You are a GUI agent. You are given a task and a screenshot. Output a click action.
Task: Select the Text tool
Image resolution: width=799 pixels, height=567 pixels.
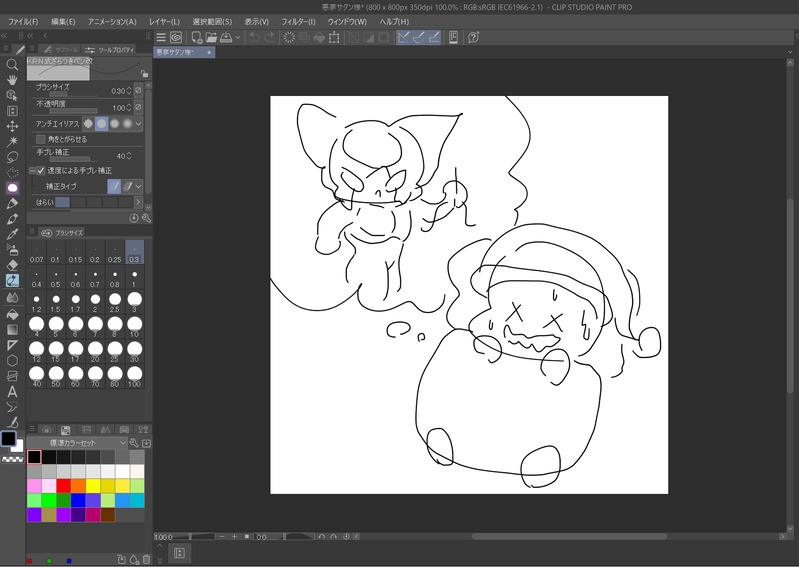[12, 392]
